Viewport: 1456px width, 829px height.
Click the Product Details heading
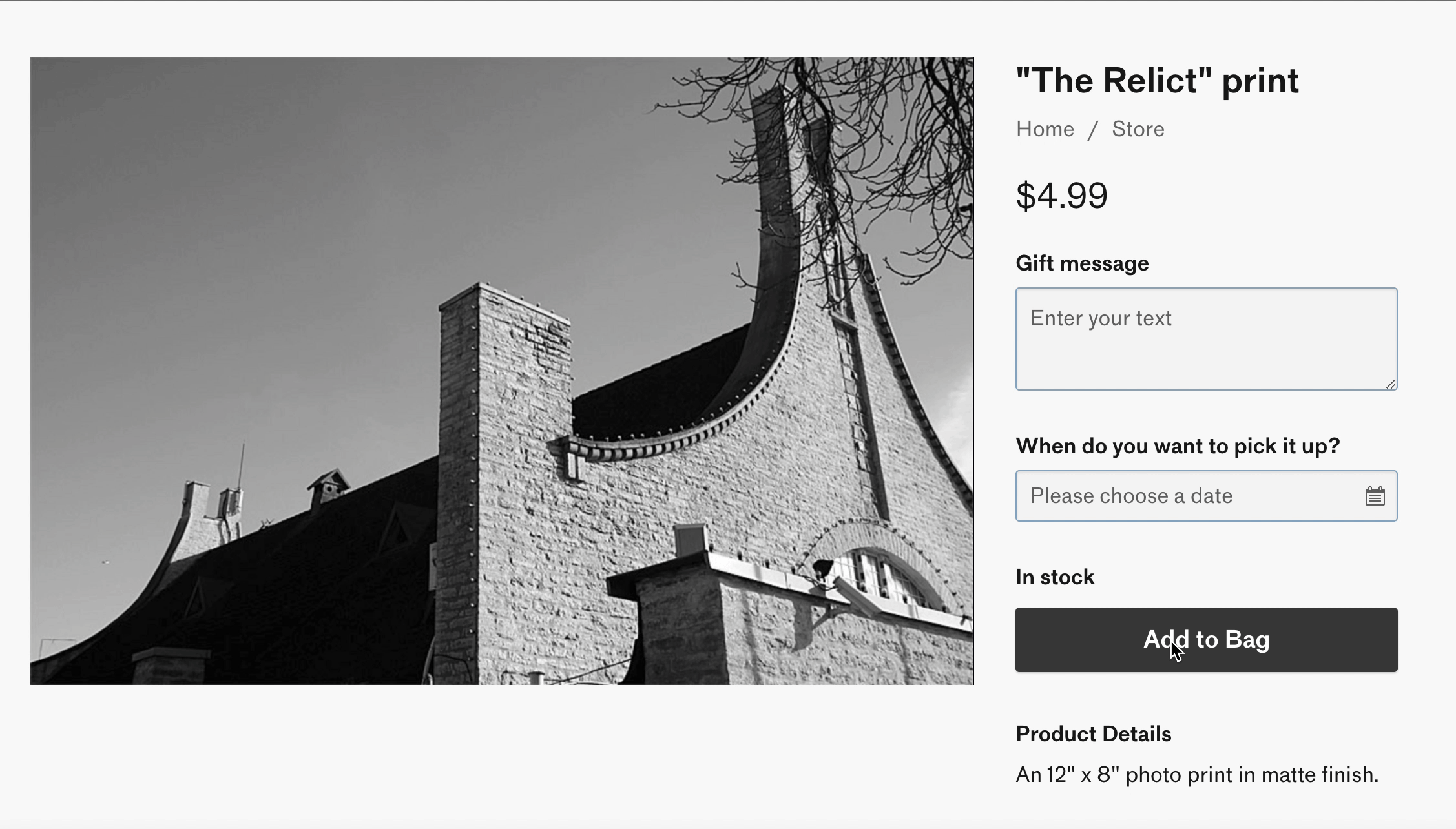pyautogui.click(x=1093, y=734)
